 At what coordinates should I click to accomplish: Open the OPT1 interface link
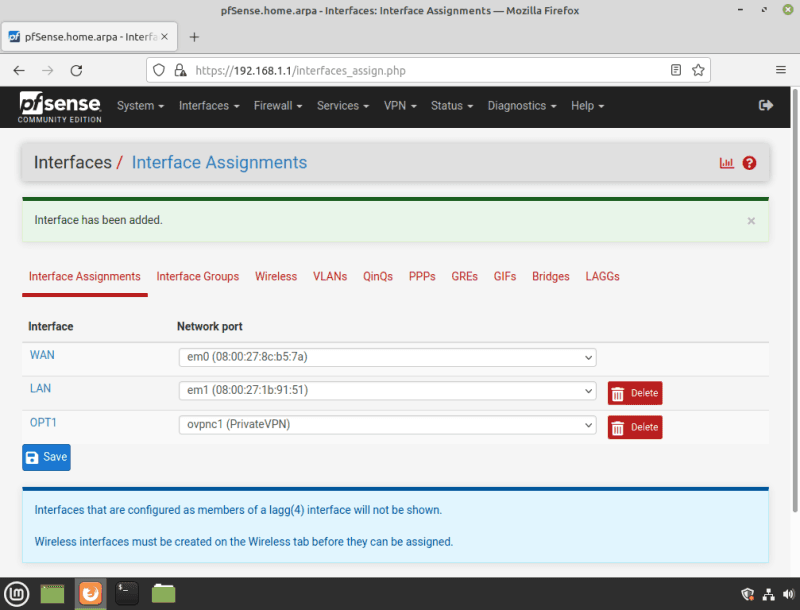coord(43,423)
